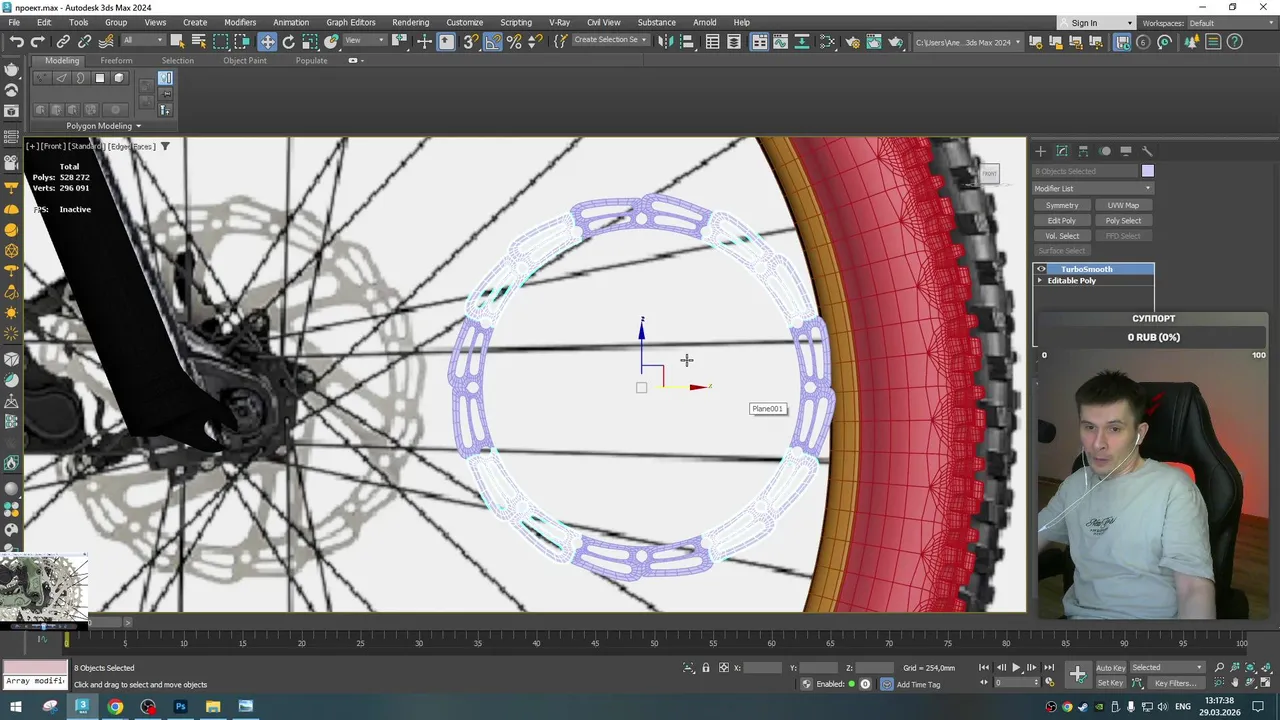
Task: Toggle TurboSmooth modifier visibility eye
Action: click(x=1041, y=269)
